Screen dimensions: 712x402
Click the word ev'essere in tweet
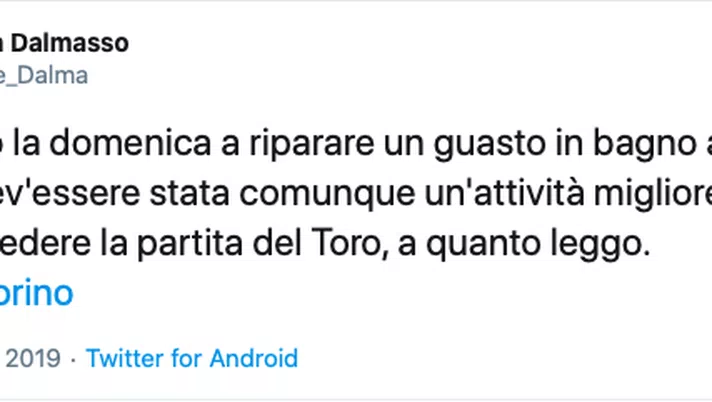[x=70, y=193]
